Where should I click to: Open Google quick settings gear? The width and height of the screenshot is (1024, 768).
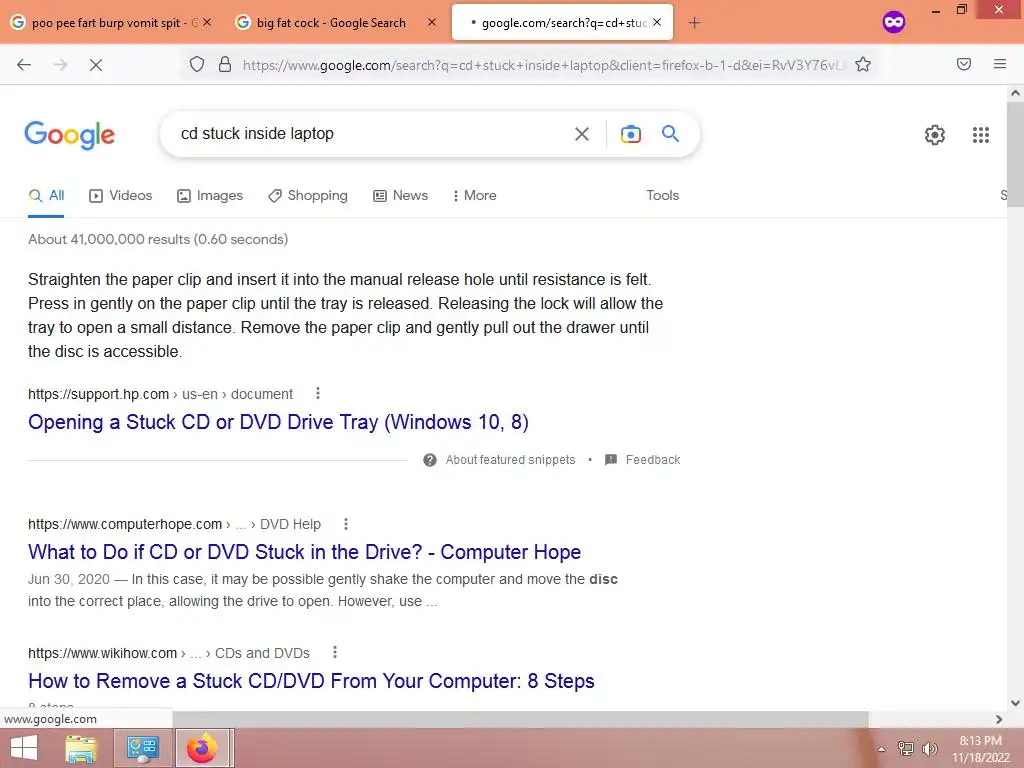click(935, 135)
